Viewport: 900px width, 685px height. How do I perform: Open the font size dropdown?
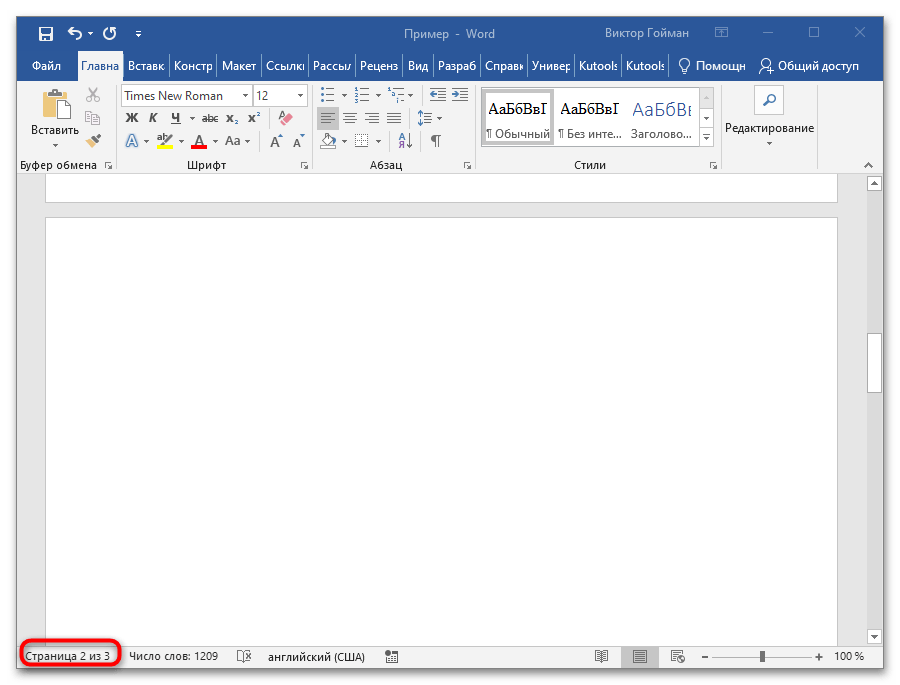[x=300, y=96]
